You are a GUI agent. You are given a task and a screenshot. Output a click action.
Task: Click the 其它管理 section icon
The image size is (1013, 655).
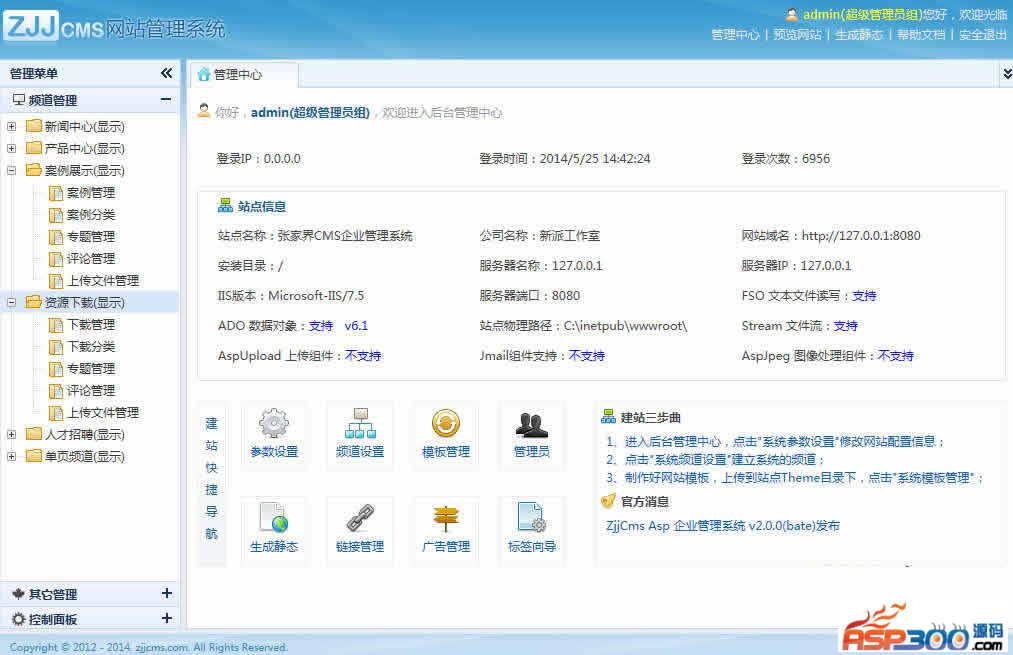[x=19, y=594]
